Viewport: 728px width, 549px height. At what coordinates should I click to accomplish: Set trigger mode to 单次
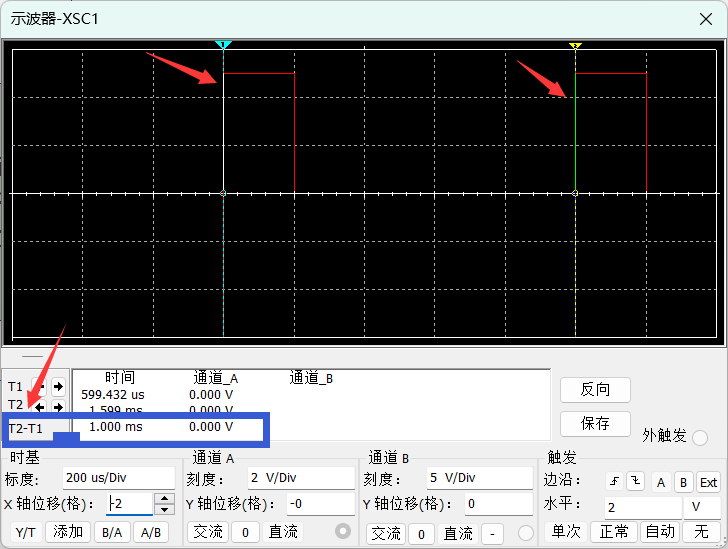tap(566, 531)
